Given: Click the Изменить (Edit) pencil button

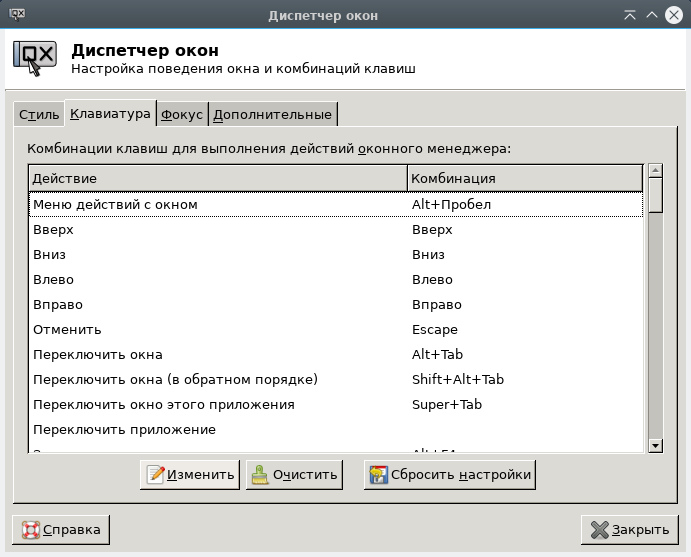Looking at the screenshot, I should (x=190, y=474).
